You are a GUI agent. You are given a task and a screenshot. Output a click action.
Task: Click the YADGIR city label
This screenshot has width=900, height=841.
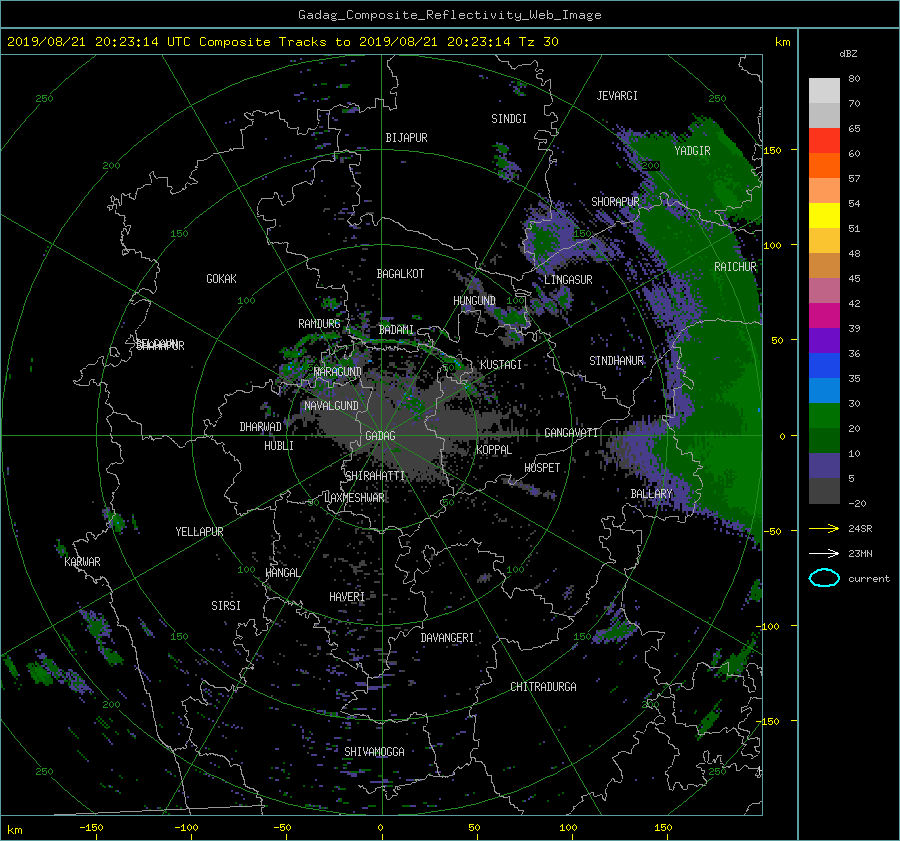(692, 151)
